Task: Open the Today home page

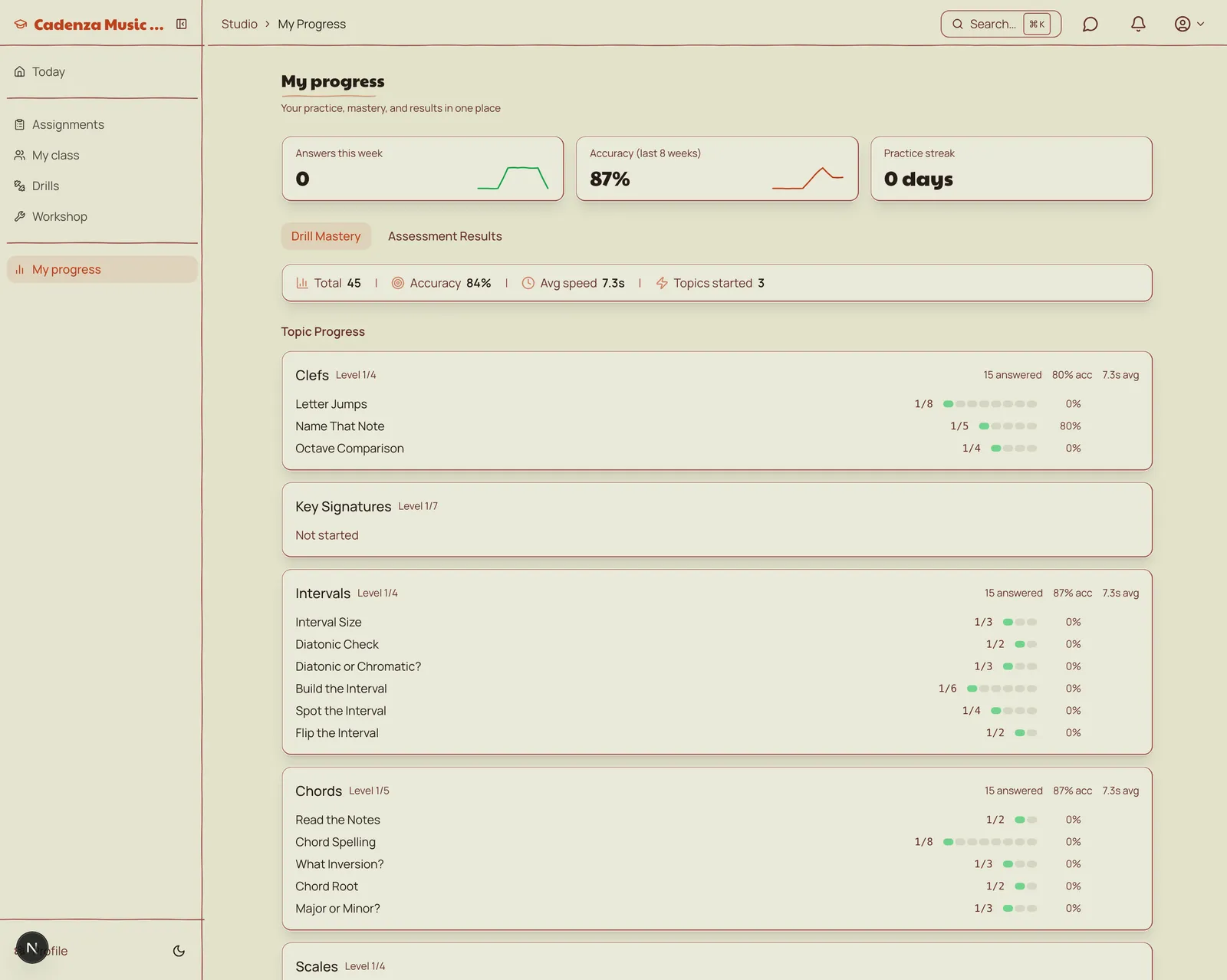Action: (102, 71)
